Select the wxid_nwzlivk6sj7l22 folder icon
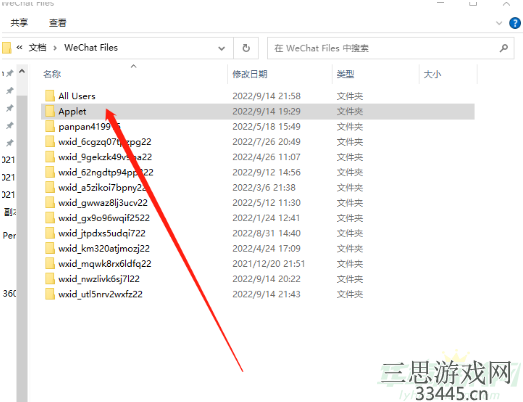The image size is (523, 402). [x=50, y=279]
